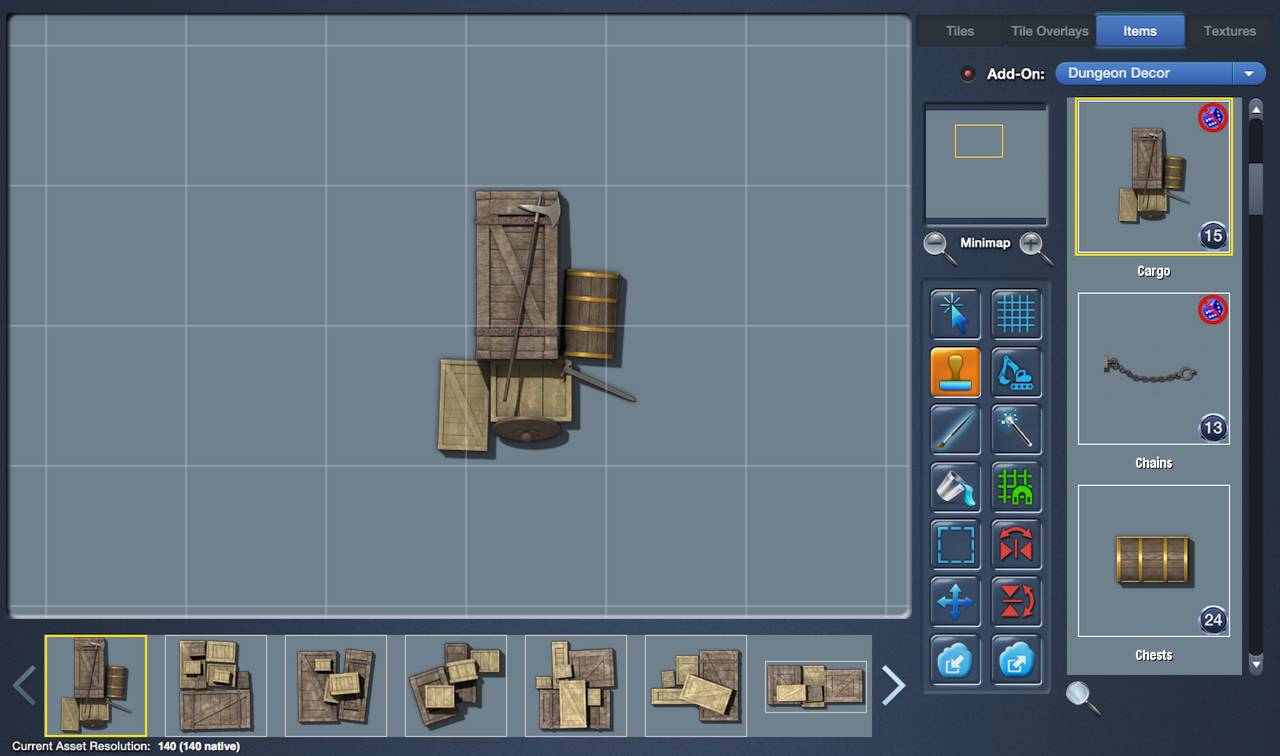Select the Chains item category
This screenshot has width=1280, height=756.
pyautogui.click(x=1154, y=369)
